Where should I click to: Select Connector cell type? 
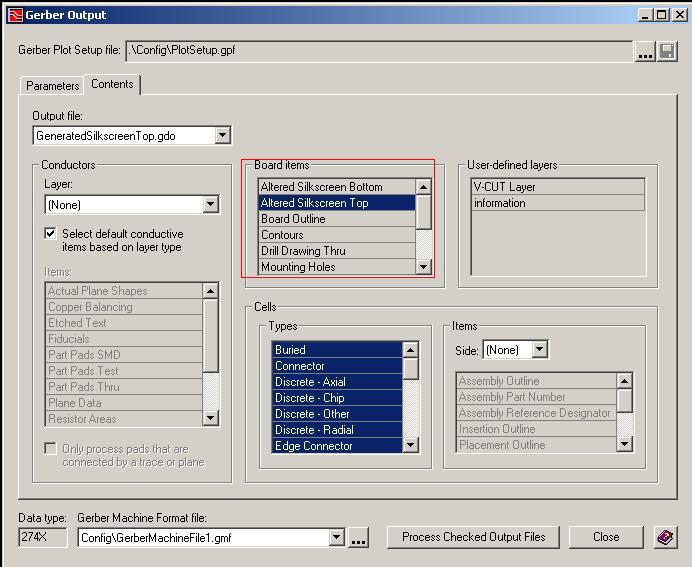(338, 366)
